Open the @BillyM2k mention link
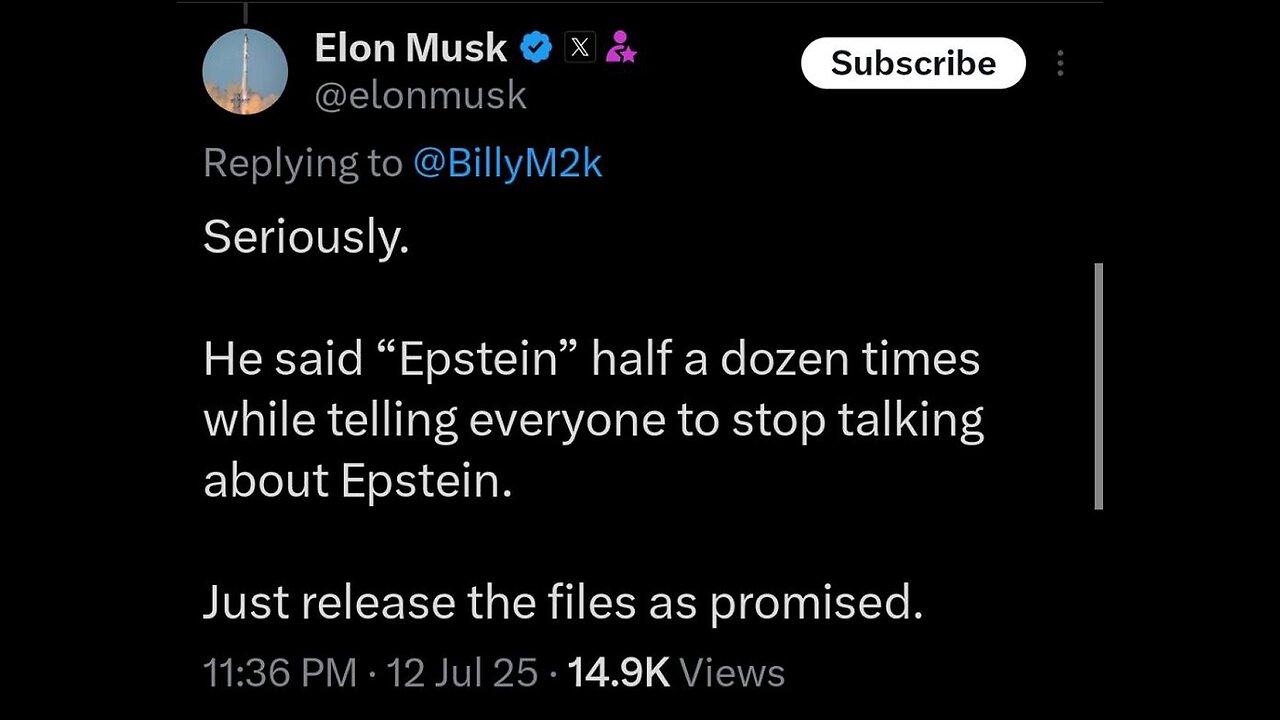The image size is (1280, 720). tap(508, 162)
